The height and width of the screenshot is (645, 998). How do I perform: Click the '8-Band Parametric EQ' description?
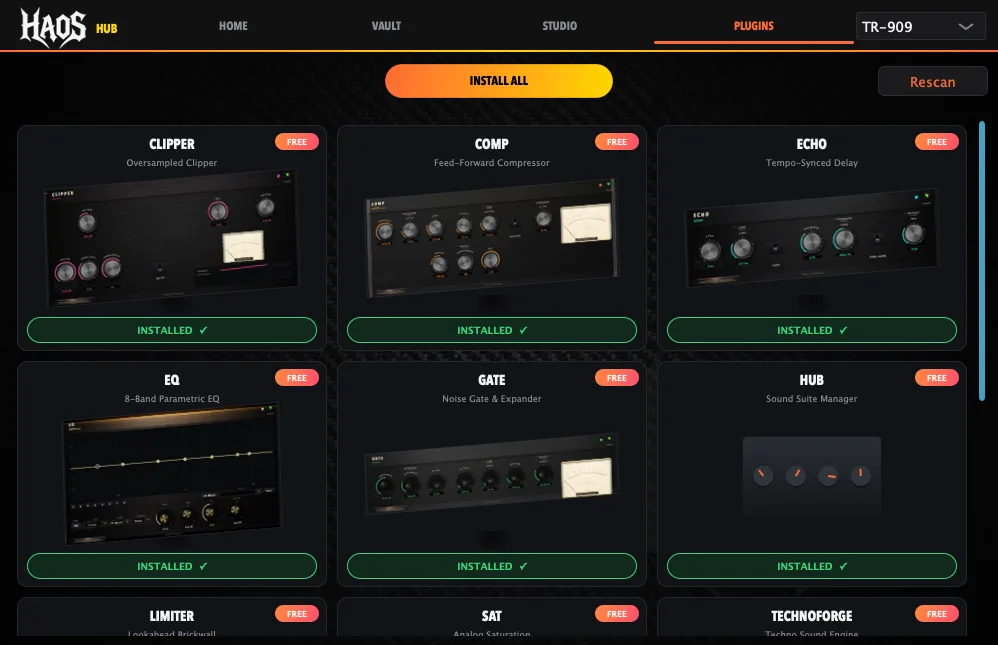[172, 399]
